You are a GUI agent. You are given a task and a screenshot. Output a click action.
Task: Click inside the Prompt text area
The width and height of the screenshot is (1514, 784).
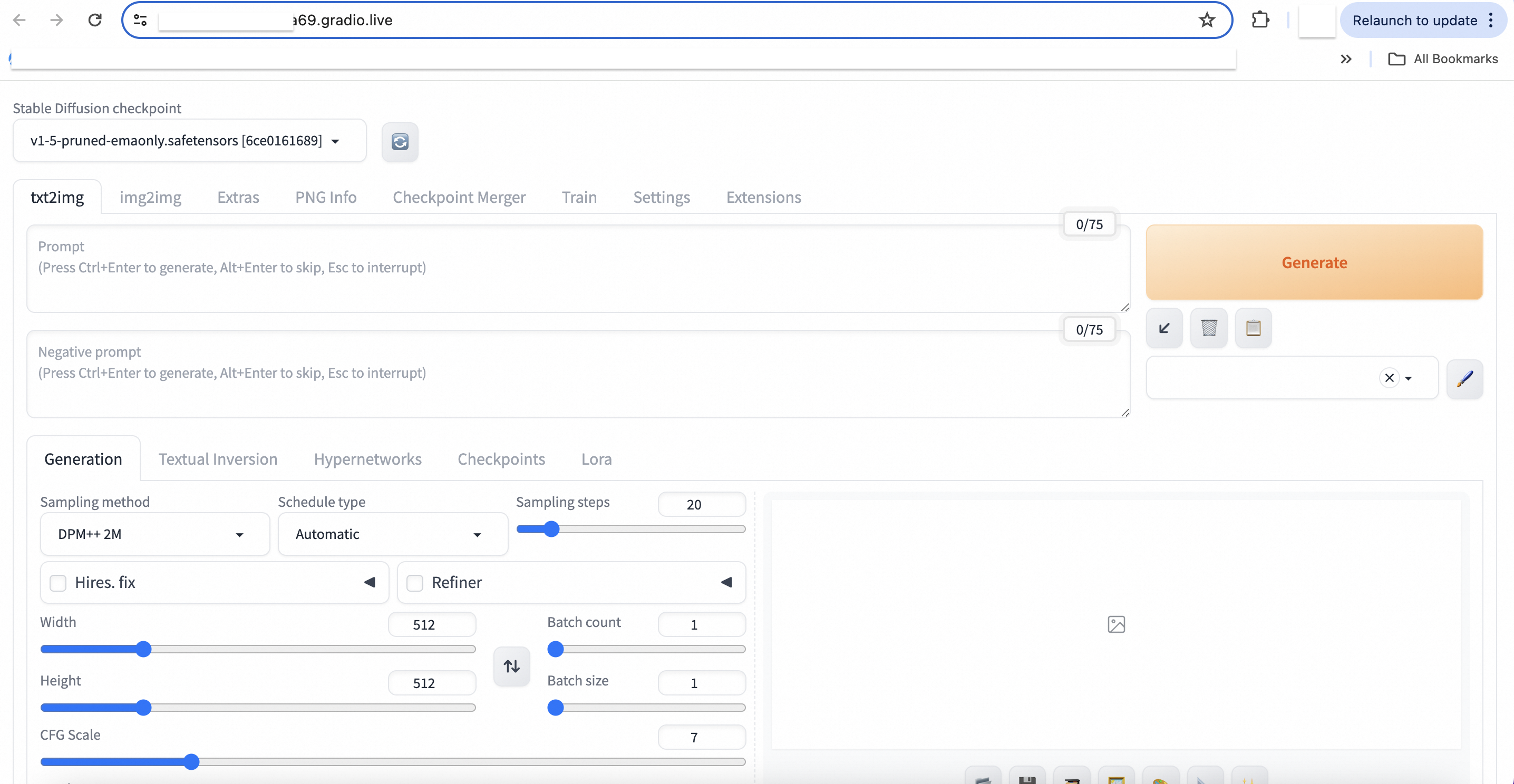tap(578, 269)
